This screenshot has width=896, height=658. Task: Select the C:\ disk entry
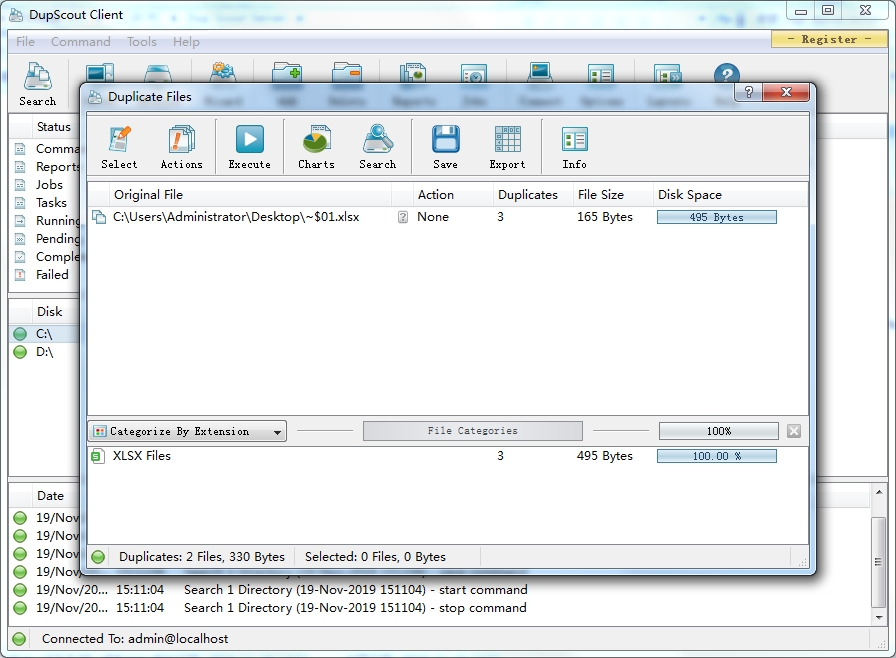click(44, 334)
